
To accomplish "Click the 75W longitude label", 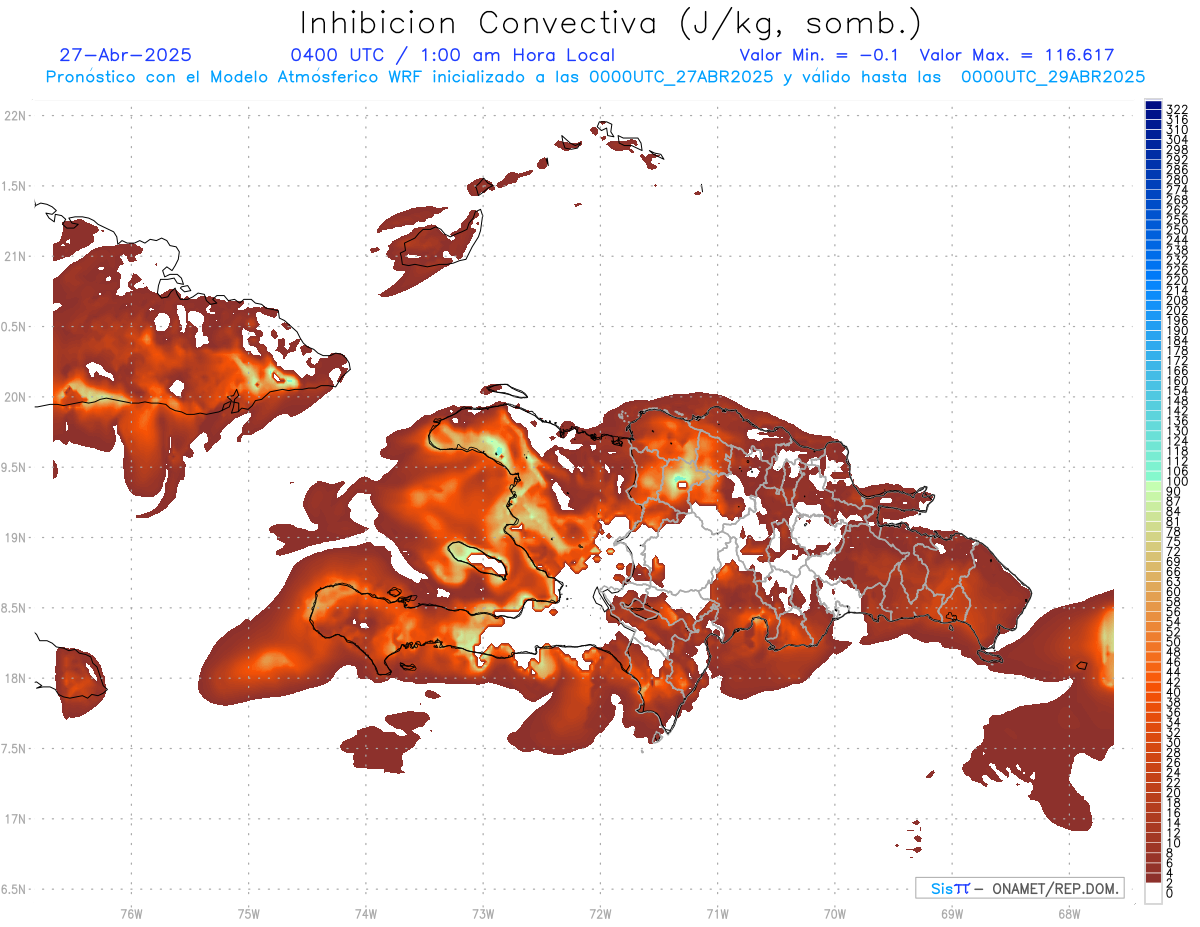I will 248,913.
